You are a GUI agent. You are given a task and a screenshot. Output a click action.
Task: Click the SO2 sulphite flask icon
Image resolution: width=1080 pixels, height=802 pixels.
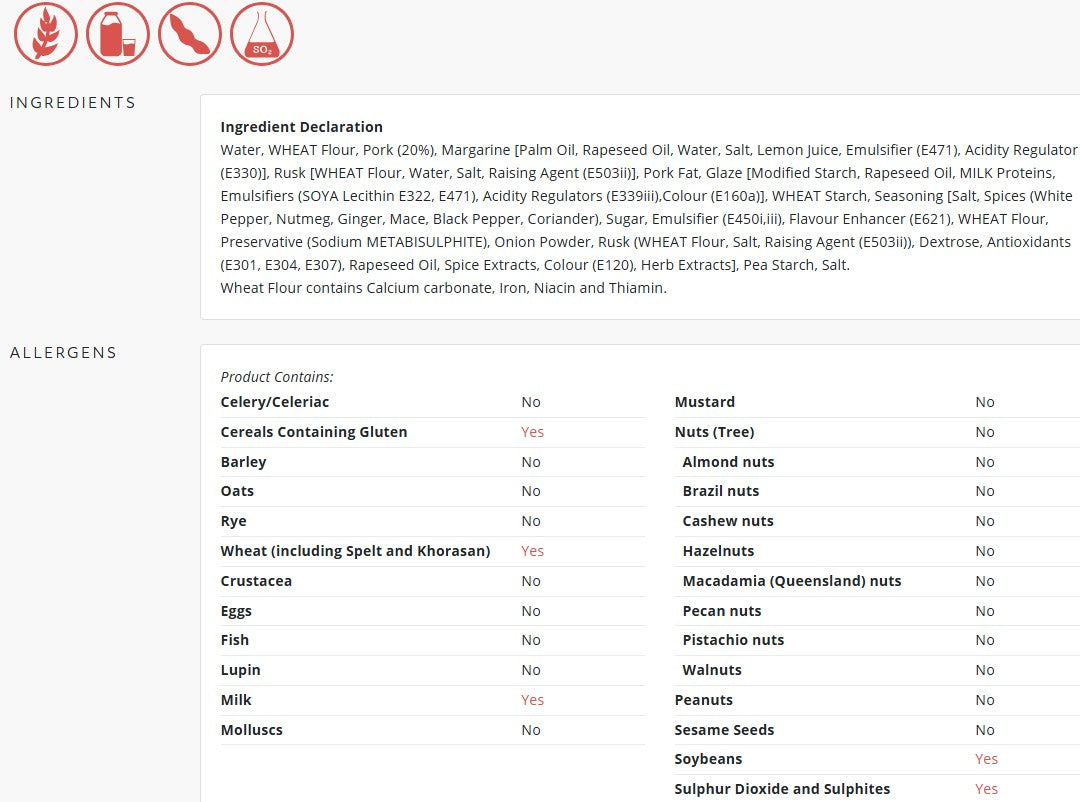pos(262,34)
